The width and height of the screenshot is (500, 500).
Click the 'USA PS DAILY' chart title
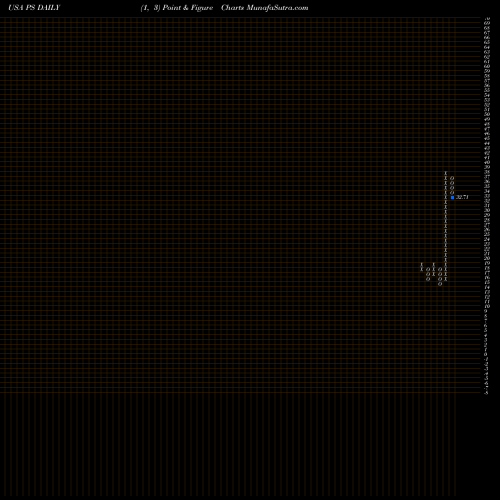click(34, 8)
